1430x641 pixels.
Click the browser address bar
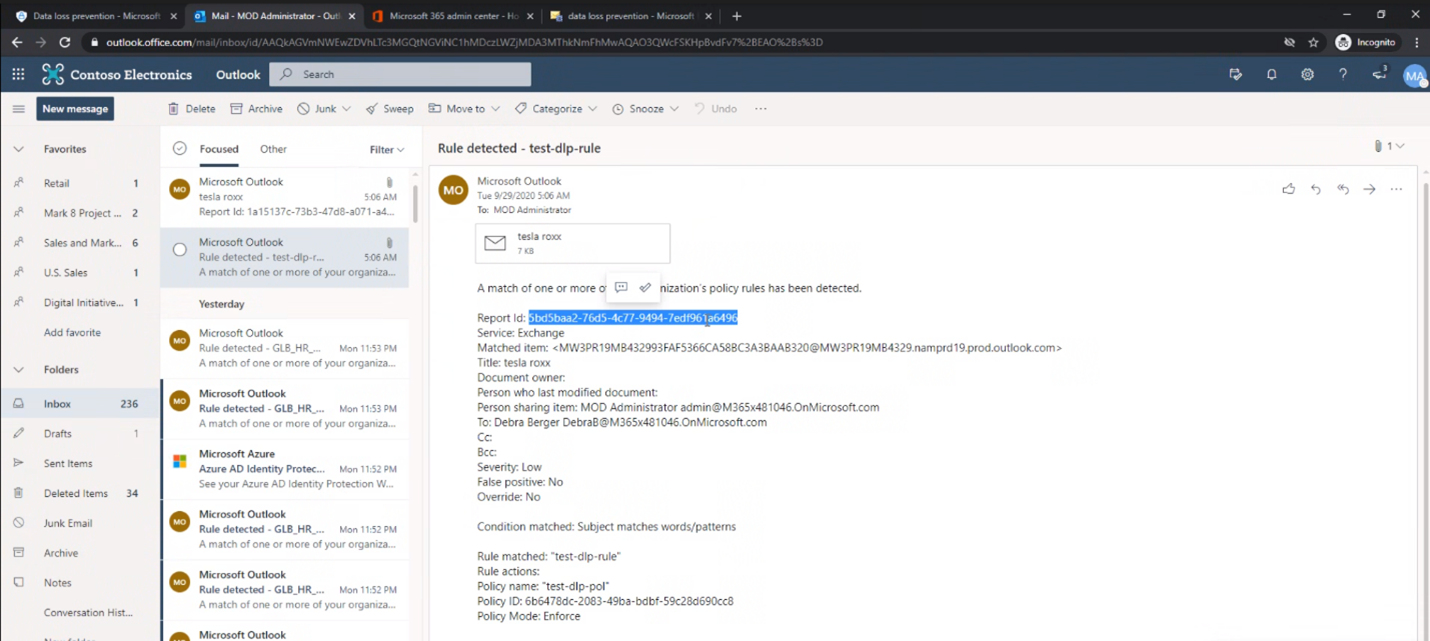680,43
